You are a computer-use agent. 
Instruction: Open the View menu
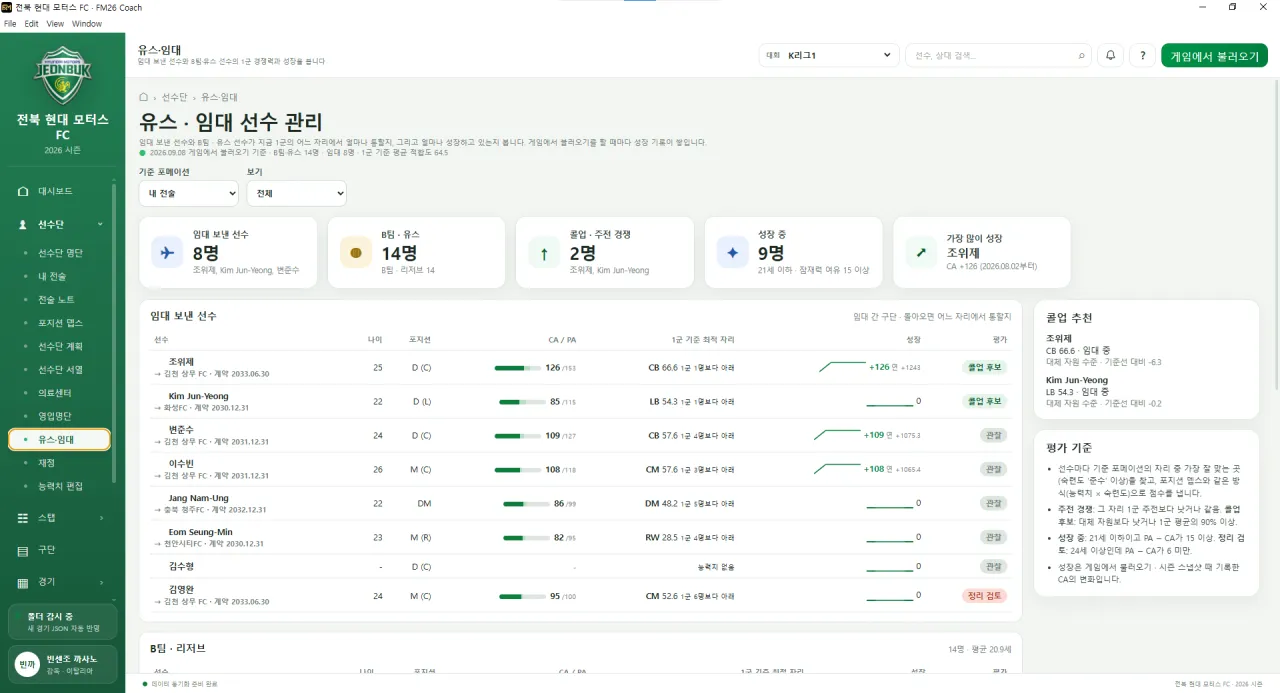(55, 23)
